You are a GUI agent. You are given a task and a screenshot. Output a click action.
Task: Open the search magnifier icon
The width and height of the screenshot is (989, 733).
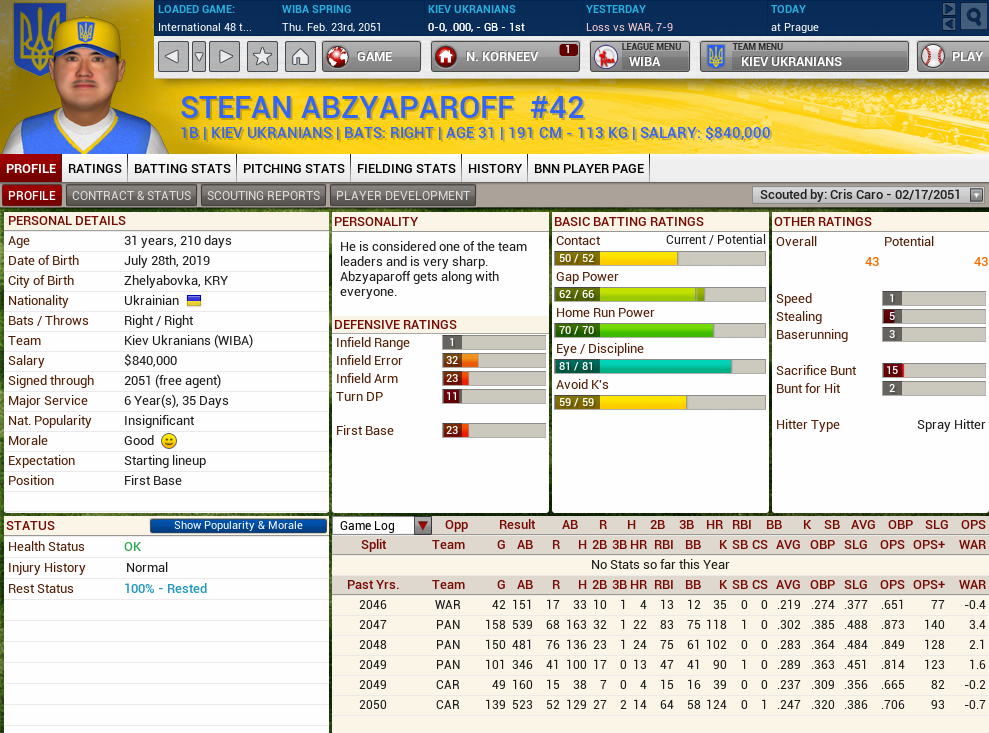(x=973, y=17)
